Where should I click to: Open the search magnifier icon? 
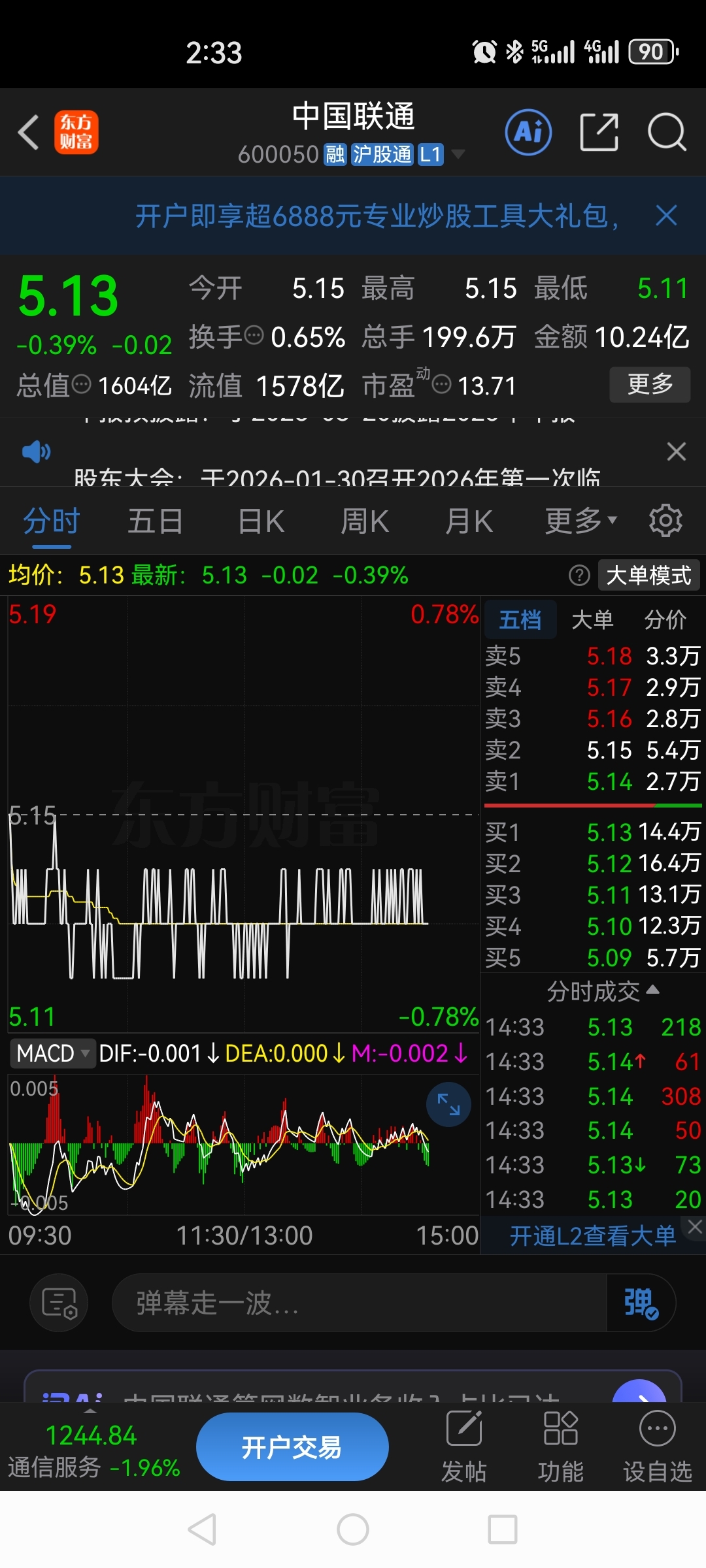point(666,132)
